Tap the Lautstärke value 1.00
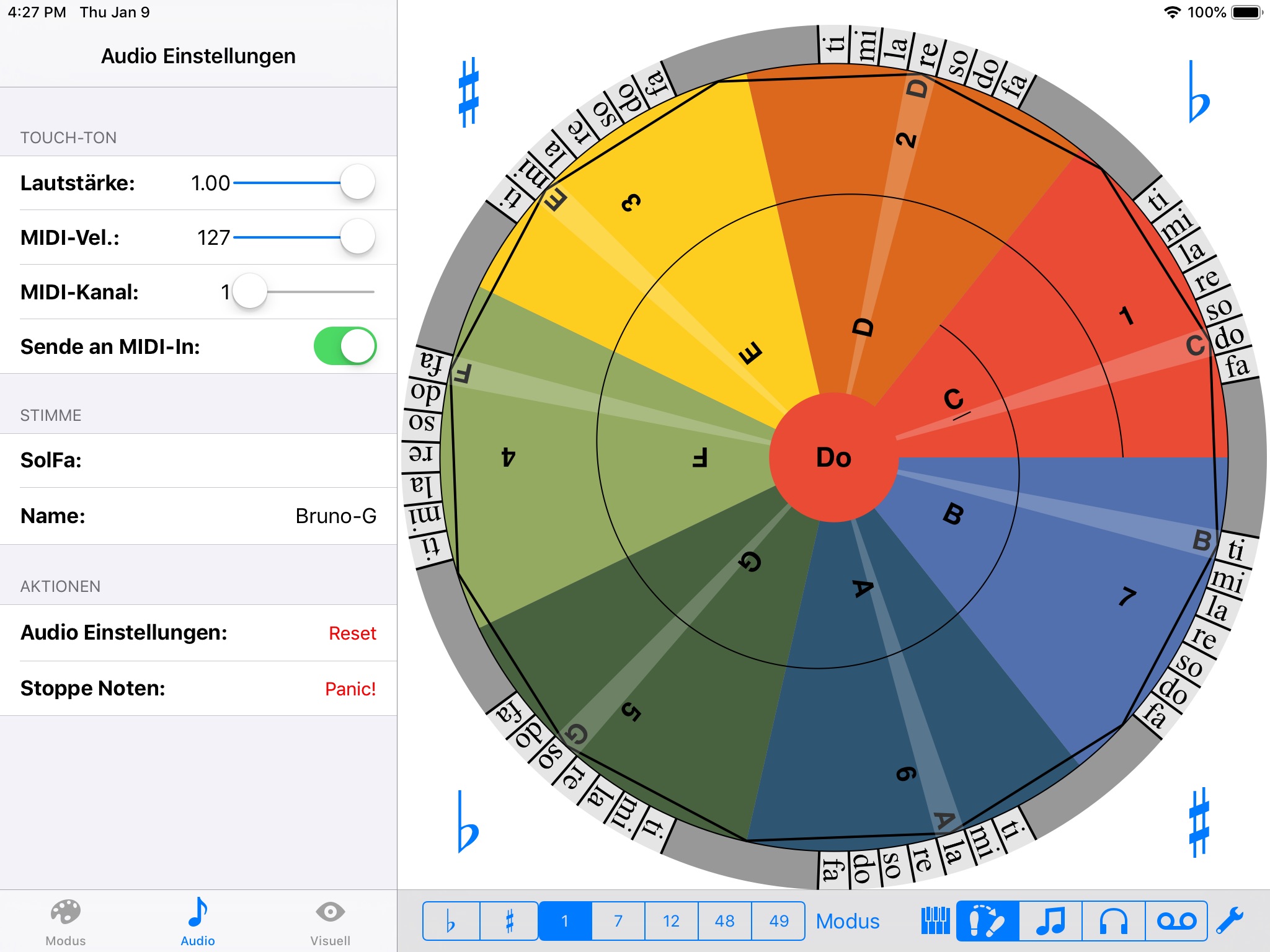The height and width of the screenshot is (952, 1270). [x=210, y=183]
